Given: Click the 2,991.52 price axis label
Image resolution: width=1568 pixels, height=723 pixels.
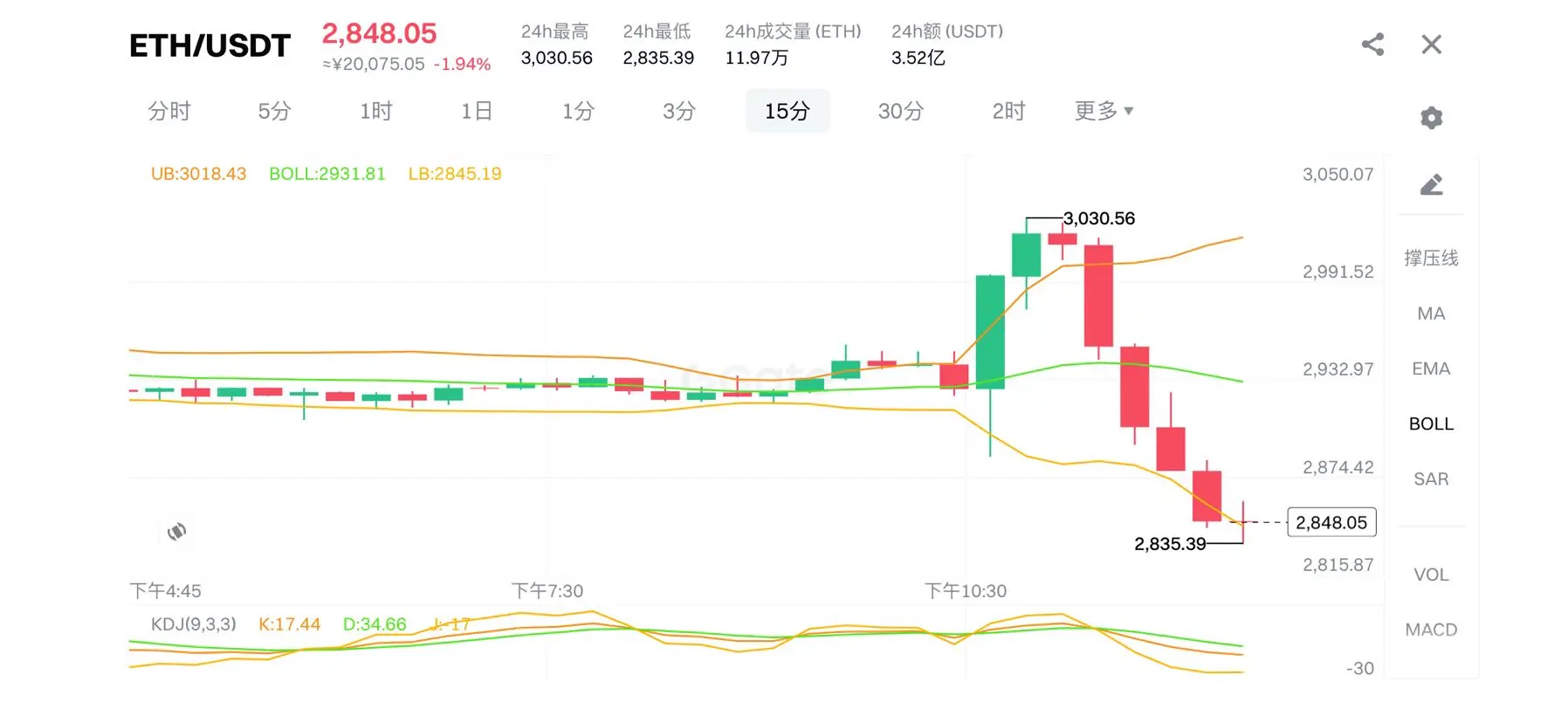Looking at the screenshot, I should tap(1338, 272).
